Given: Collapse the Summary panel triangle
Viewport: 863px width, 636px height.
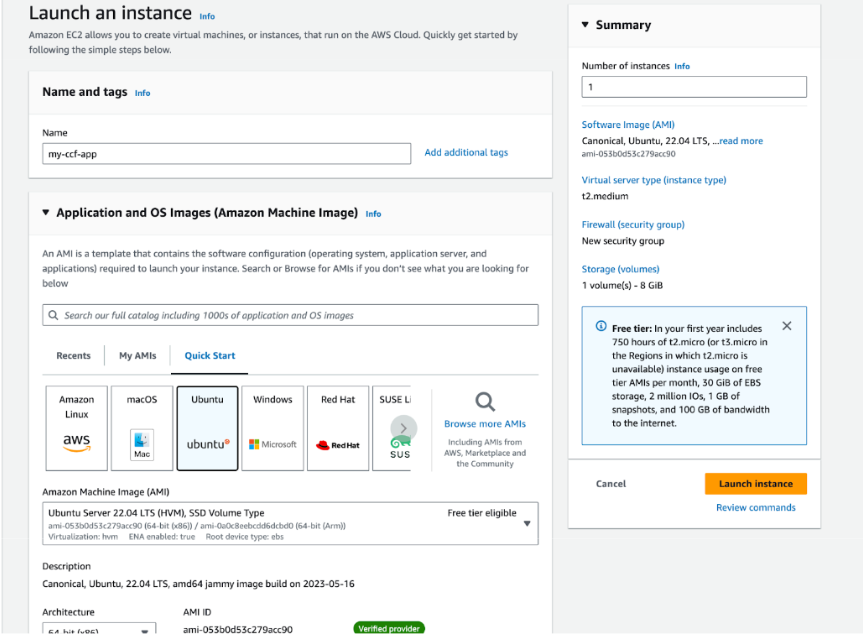Looking at the screenshot, I should pos(585,25).
